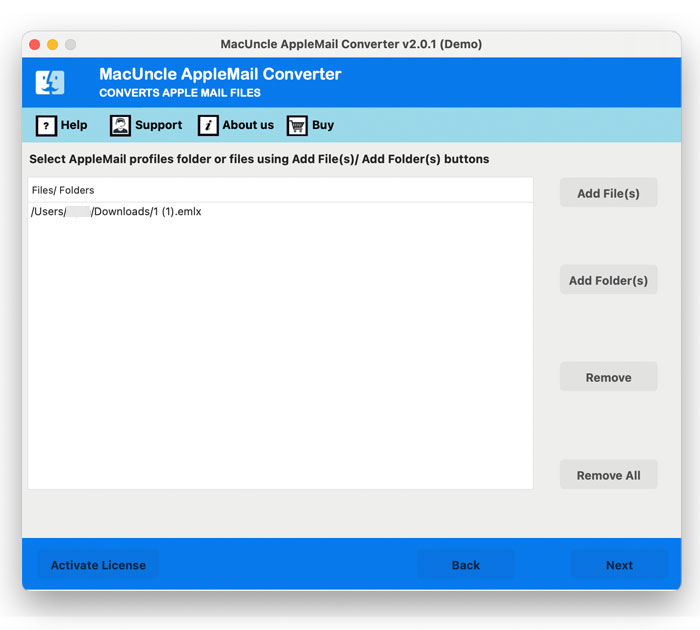Screen dimensions: 700x630
Task: Proceed with the Next button
Action: point(619,564)
